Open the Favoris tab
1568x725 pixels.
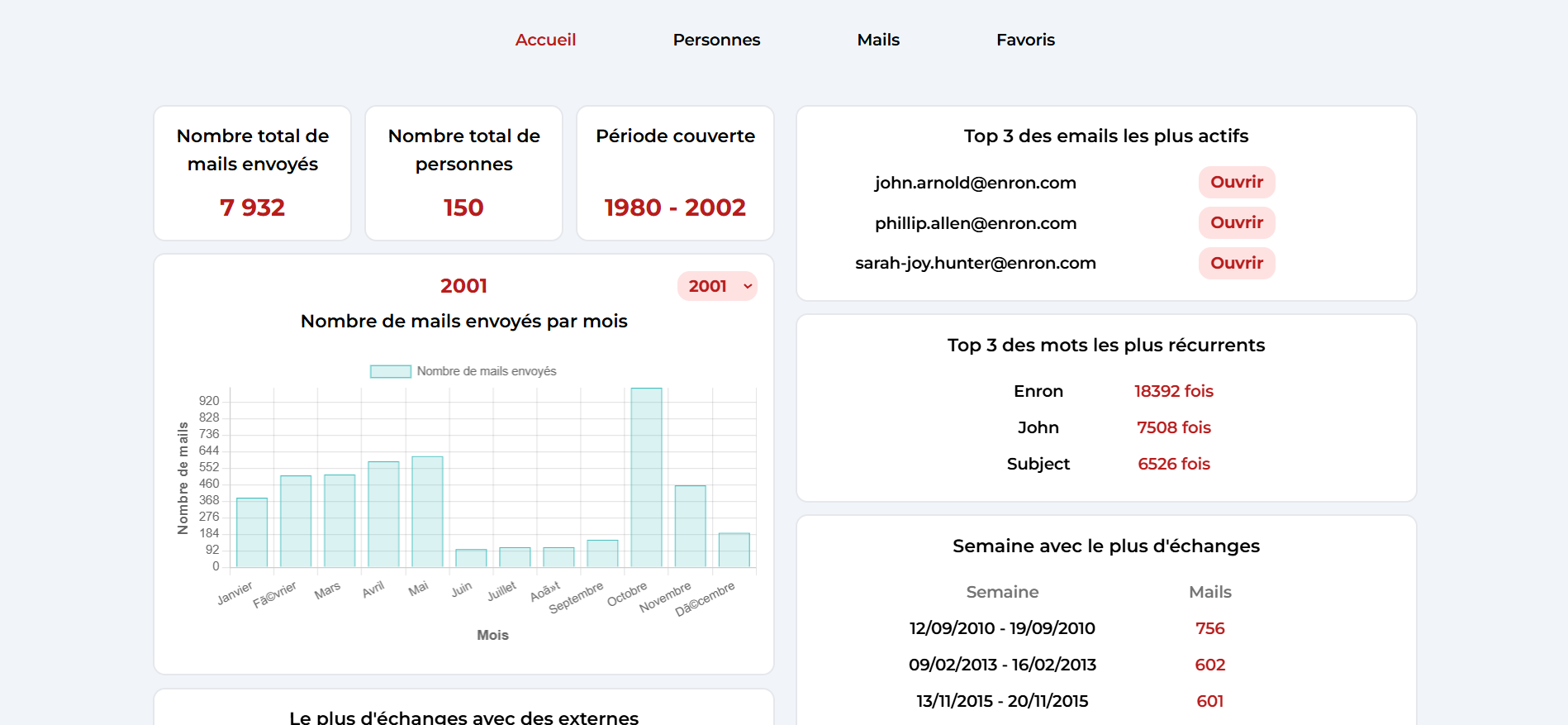pyautogui.click(x=1025, y=40)
